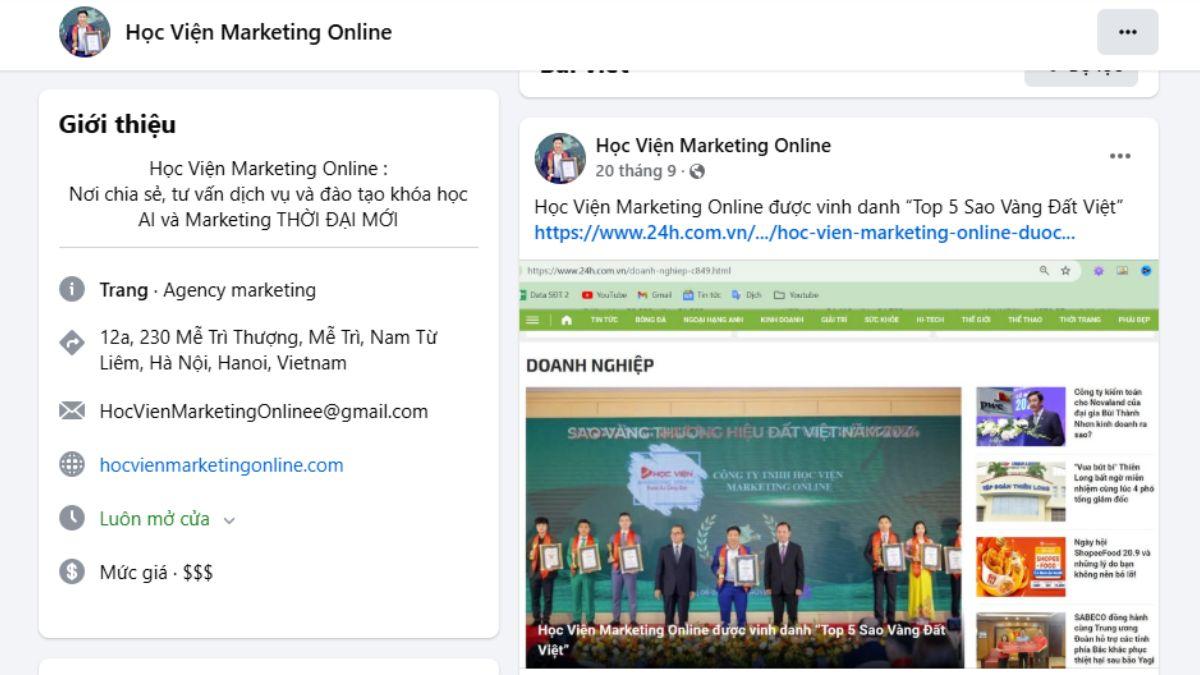
Task: Select THỂ THAO in the green nav bar
Action: [x=1026, y=320]
